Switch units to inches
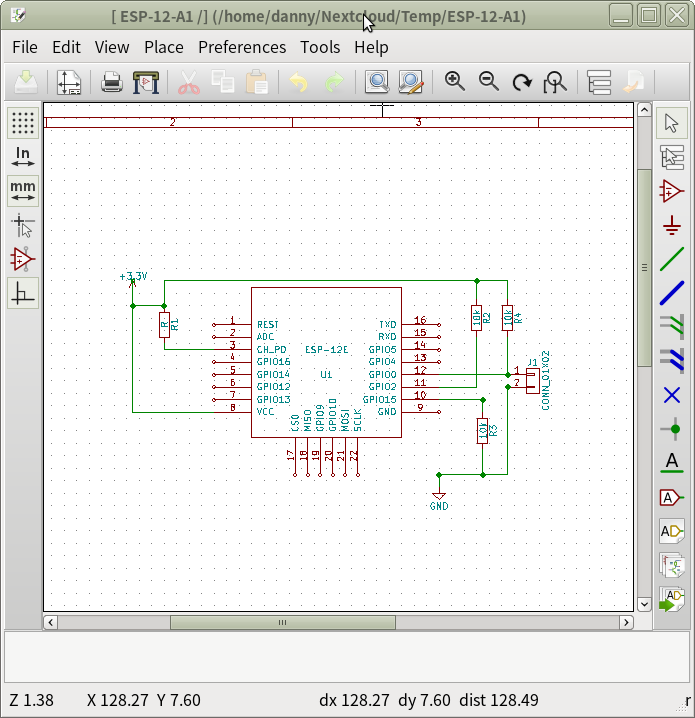Viewport: 695px width, 718px height. coord(23,157)
